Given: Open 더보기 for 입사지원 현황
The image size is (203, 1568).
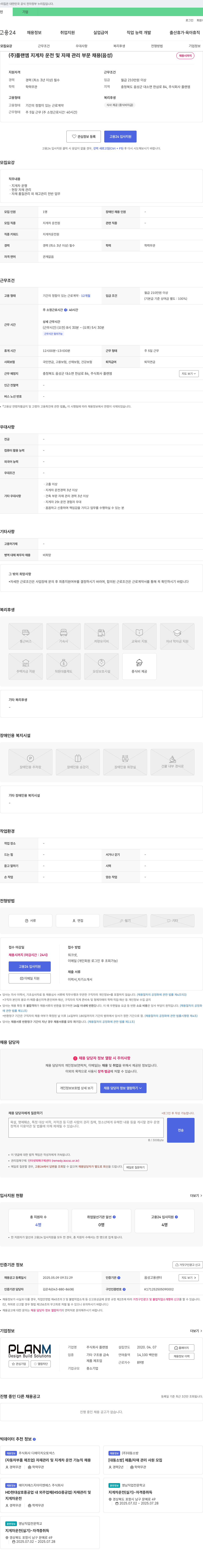Looking at the screenshot, I should pyautogui.click(x=196, y=1195).
